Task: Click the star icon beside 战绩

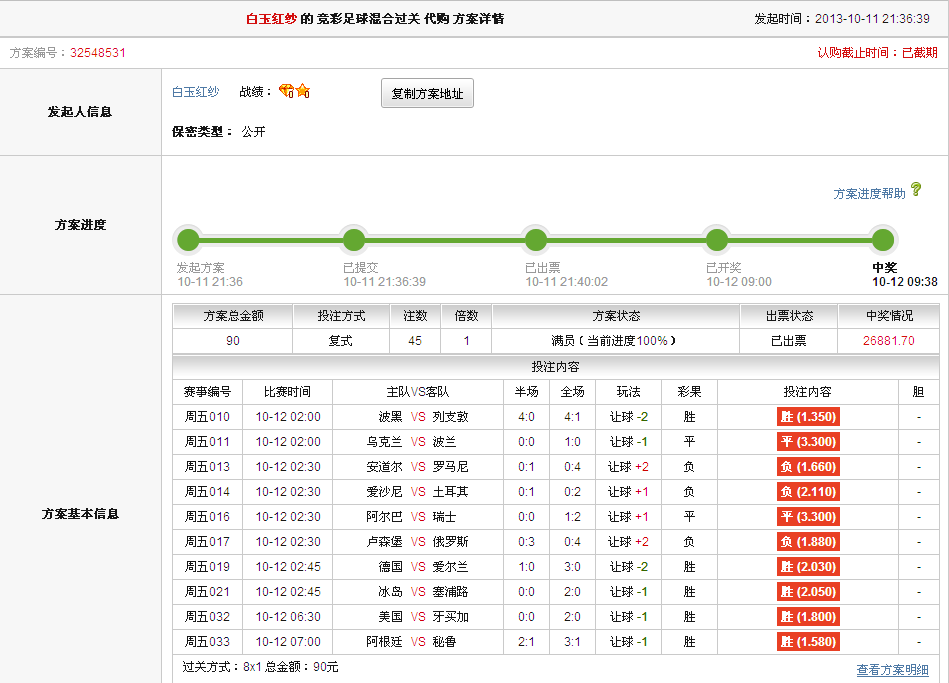Action: pos(302,92)
